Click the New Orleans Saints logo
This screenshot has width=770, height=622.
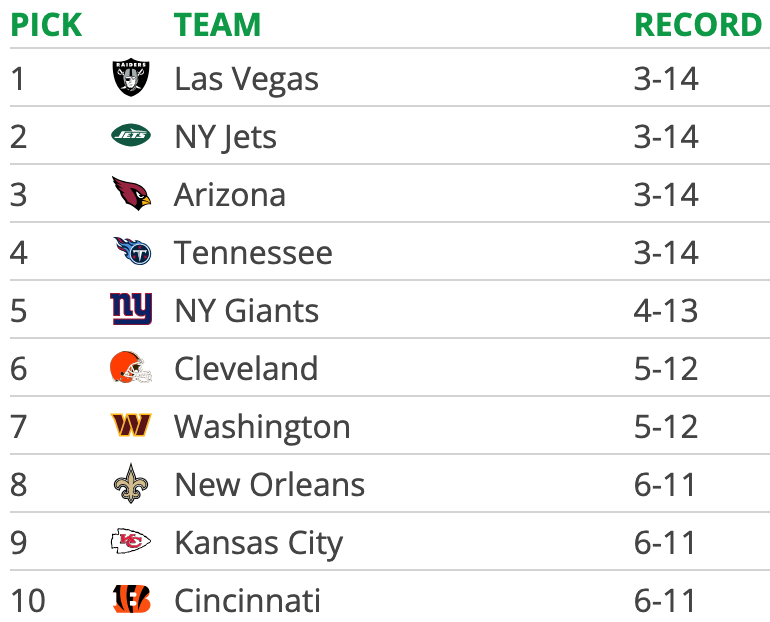(131, 484)
